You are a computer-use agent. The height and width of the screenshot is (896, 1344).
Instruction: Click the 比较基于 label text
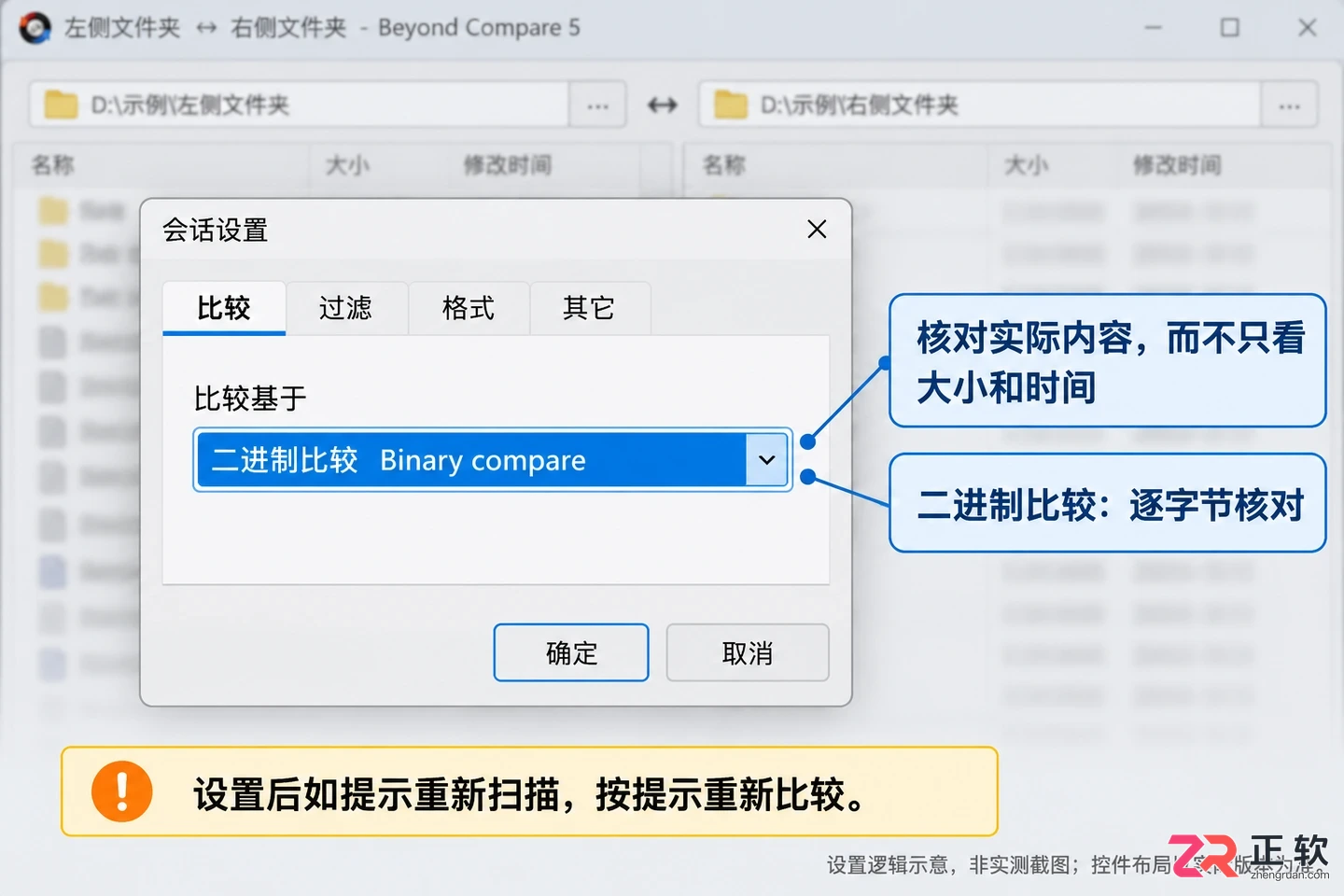(x=250, y=399)
